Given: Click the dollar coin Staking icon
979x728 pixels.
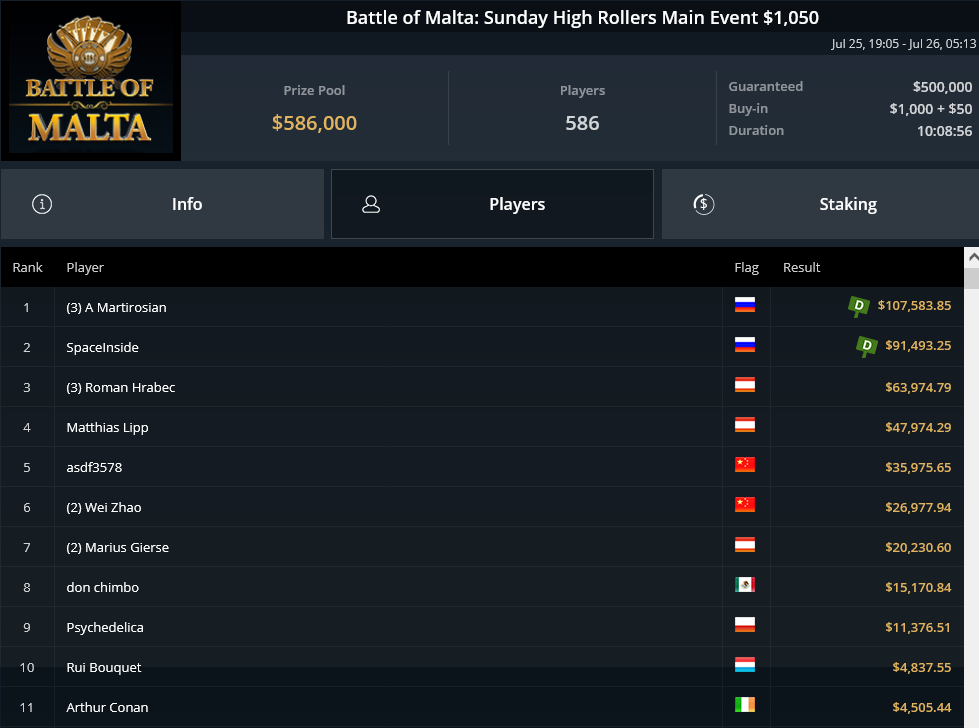Looking at the screenshot, I should pyautogui.click(x=704, y=204).
